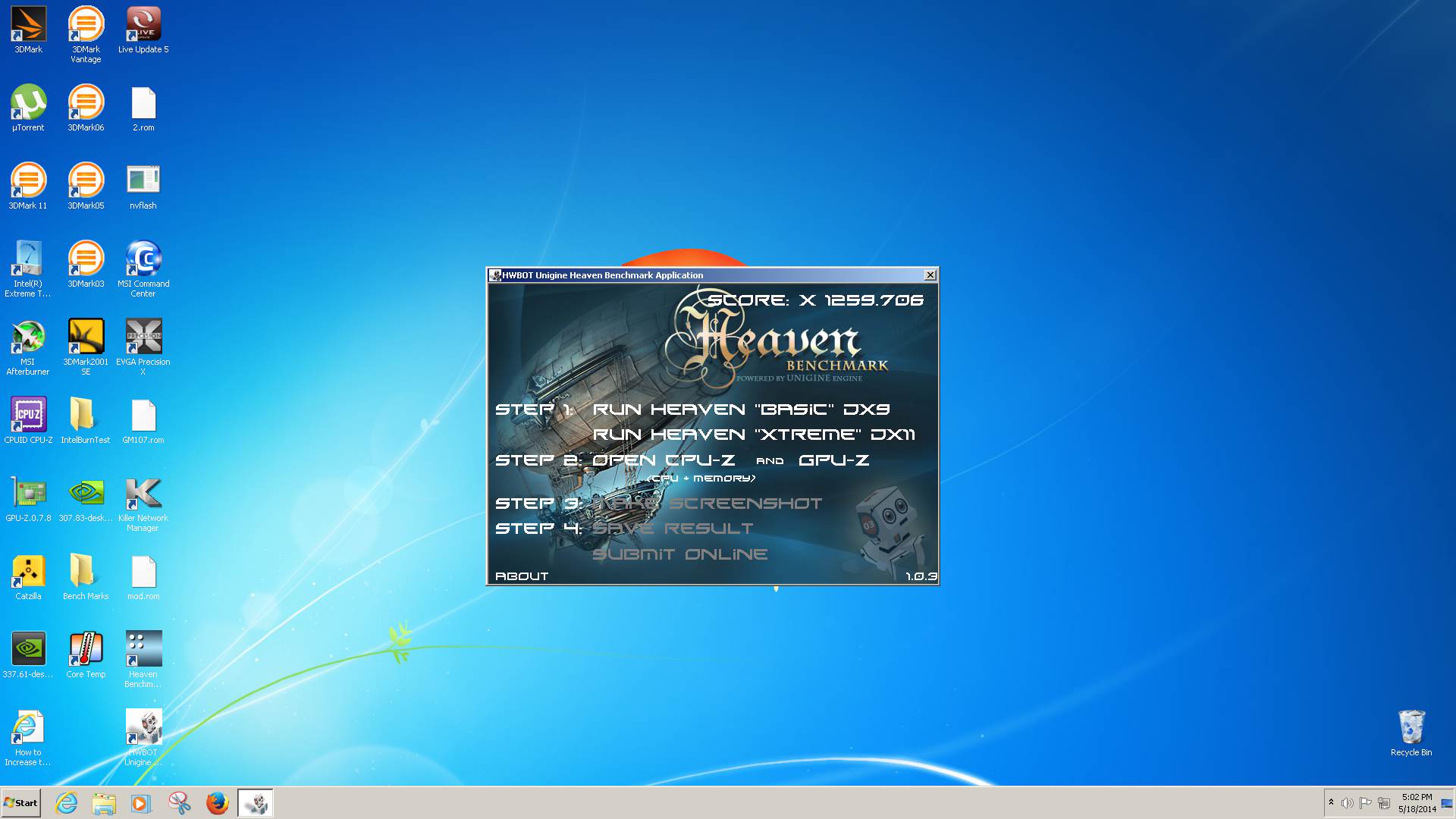Open Windows Explorer from taskbar
The image size is (1456, 819).
click(104, 803)
